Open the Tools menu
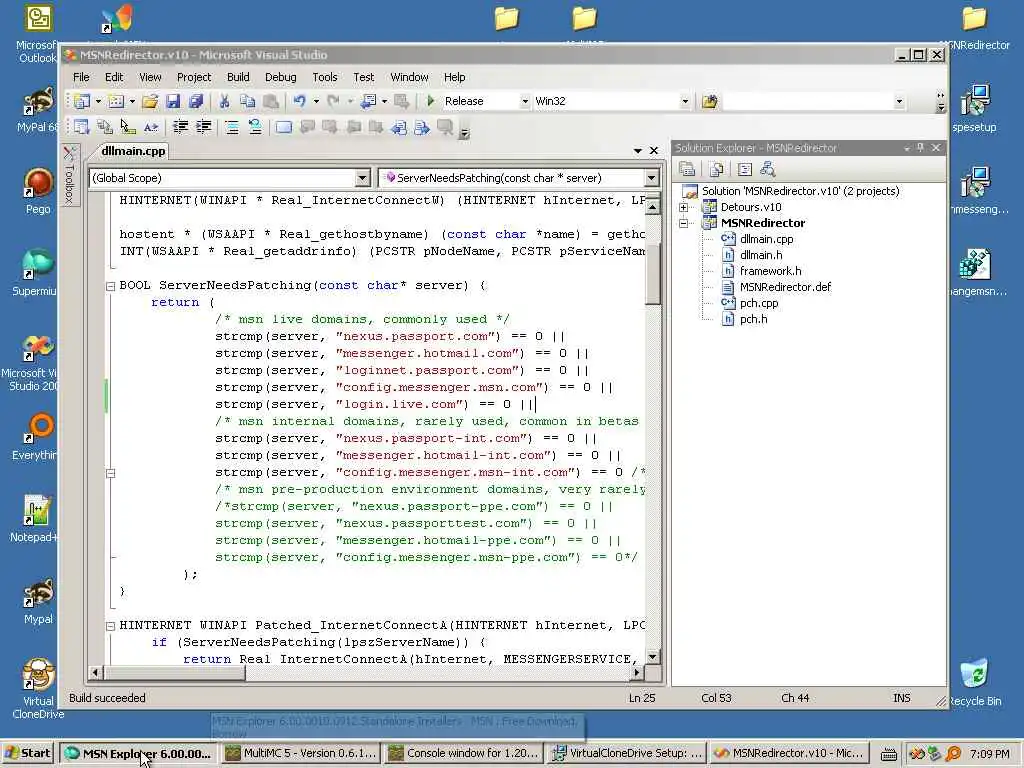The height and width of the screenshot is (768, 1024). pyautogui.click(x=325, y=77)
